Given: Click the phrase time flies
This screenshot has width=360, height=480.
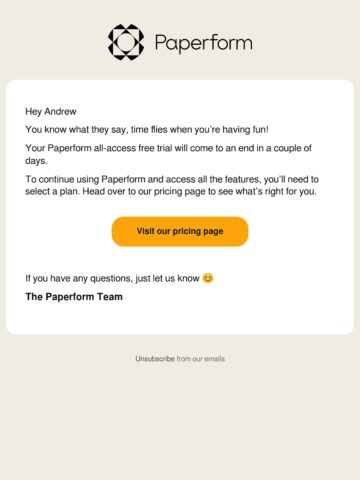Looking at the screenshot, I should point(149,129).
